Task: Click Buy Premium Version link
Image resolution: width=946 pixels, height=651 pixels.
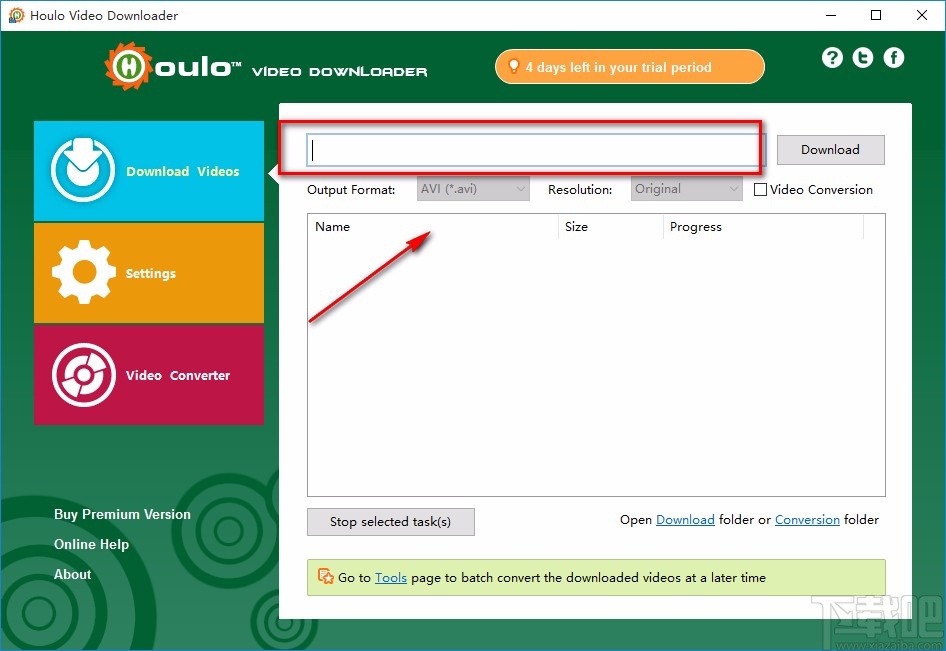Action: point(122,514)
